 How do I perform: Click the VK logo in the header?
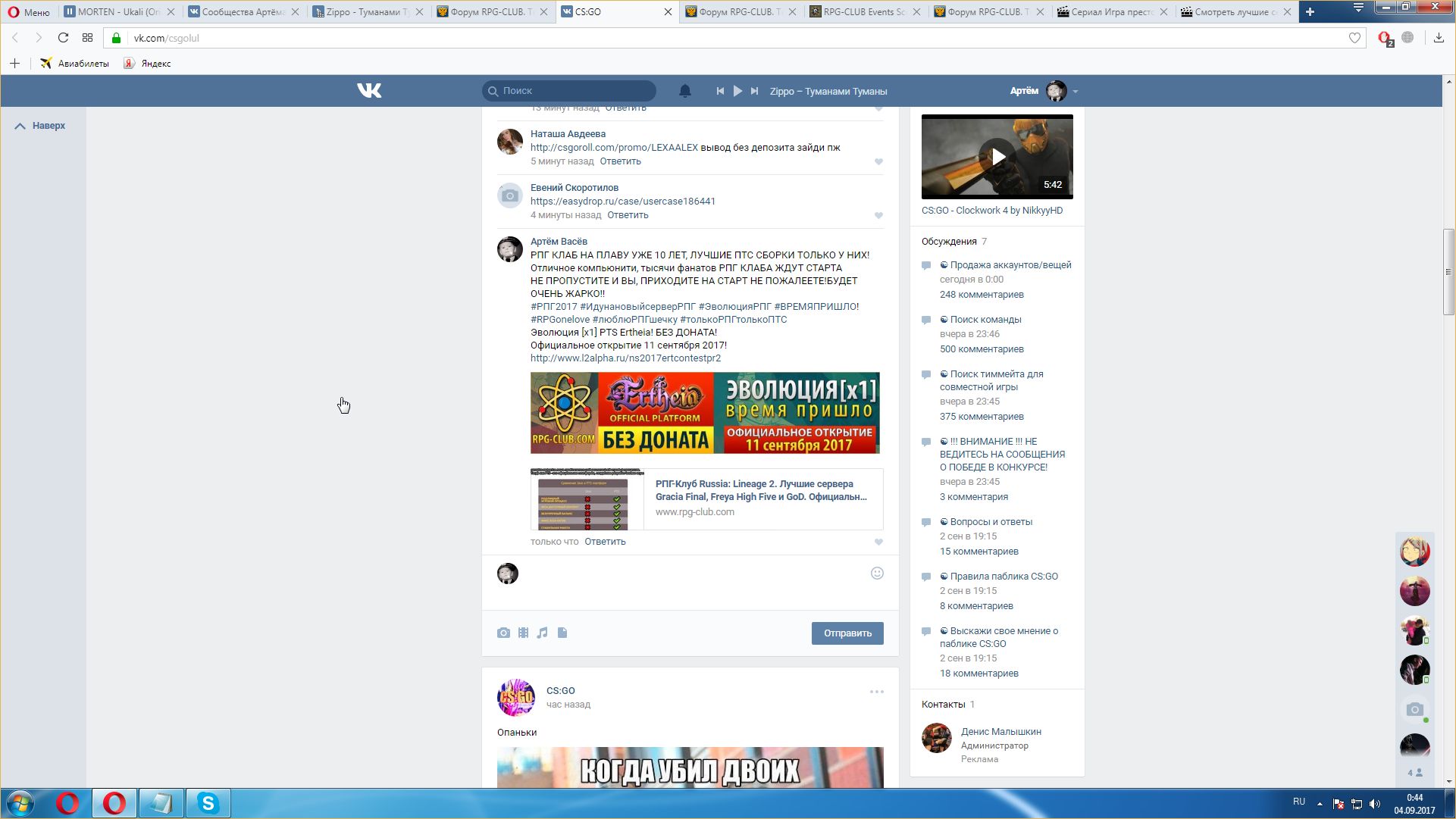369,91
